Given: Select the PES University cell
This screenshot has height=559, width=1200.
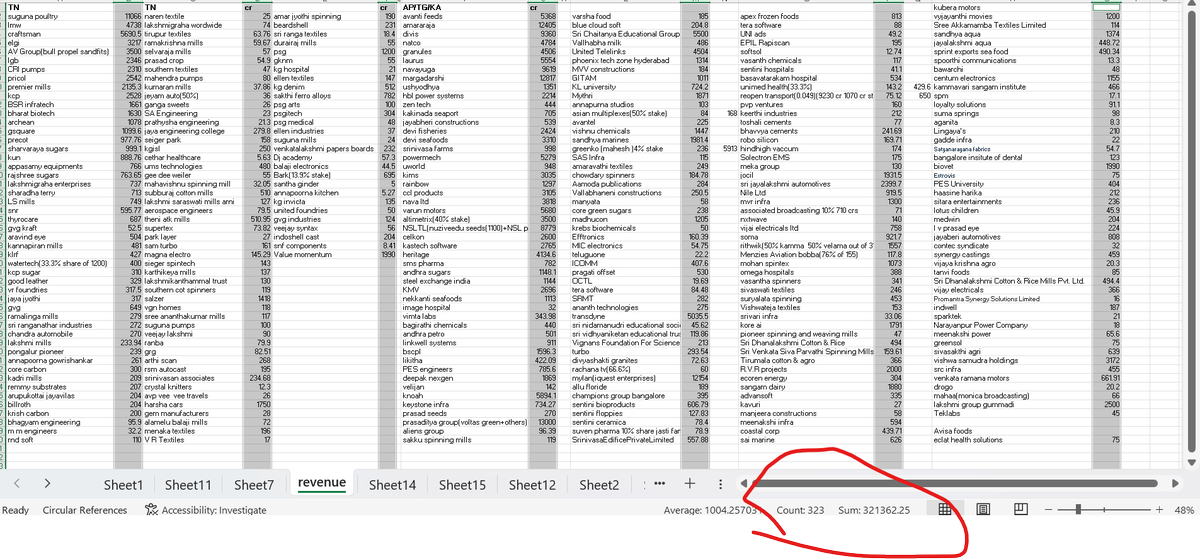Looking at the screenshot, I should point(1011,184).
